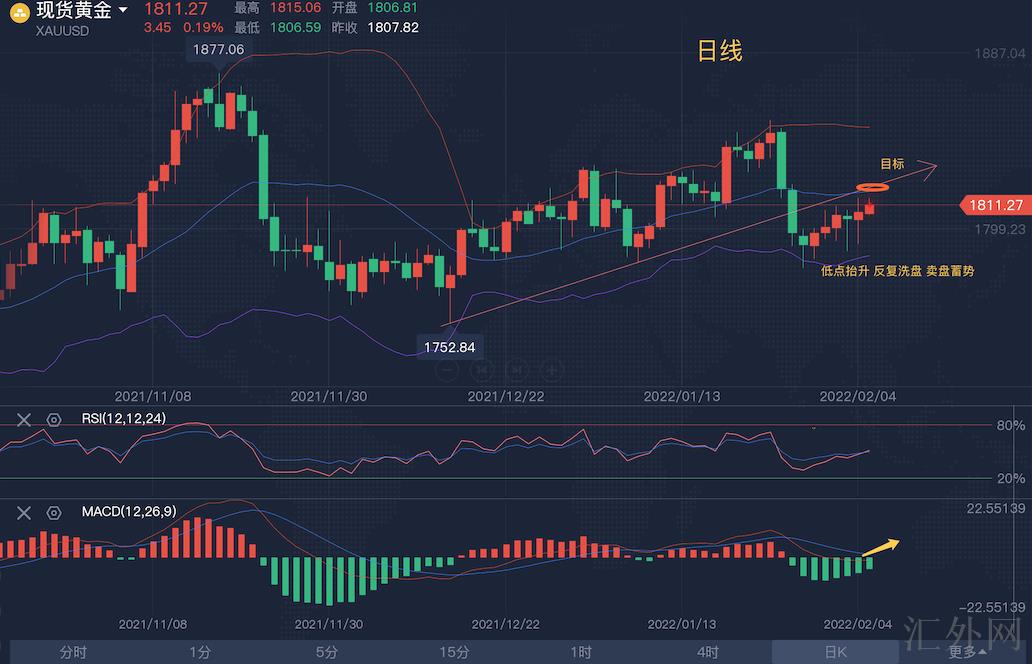Image resolution: width=1032 pixels, height=664 pixels.
Task: Click the 1811.27 current price tag
Action: 994,205
